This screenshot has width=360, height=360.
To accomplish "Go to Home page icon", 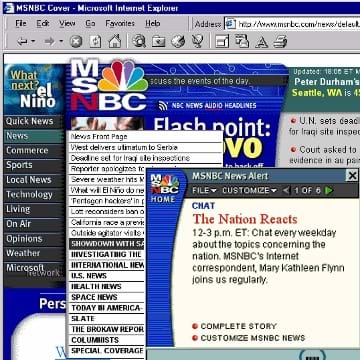I will [115, 41].
